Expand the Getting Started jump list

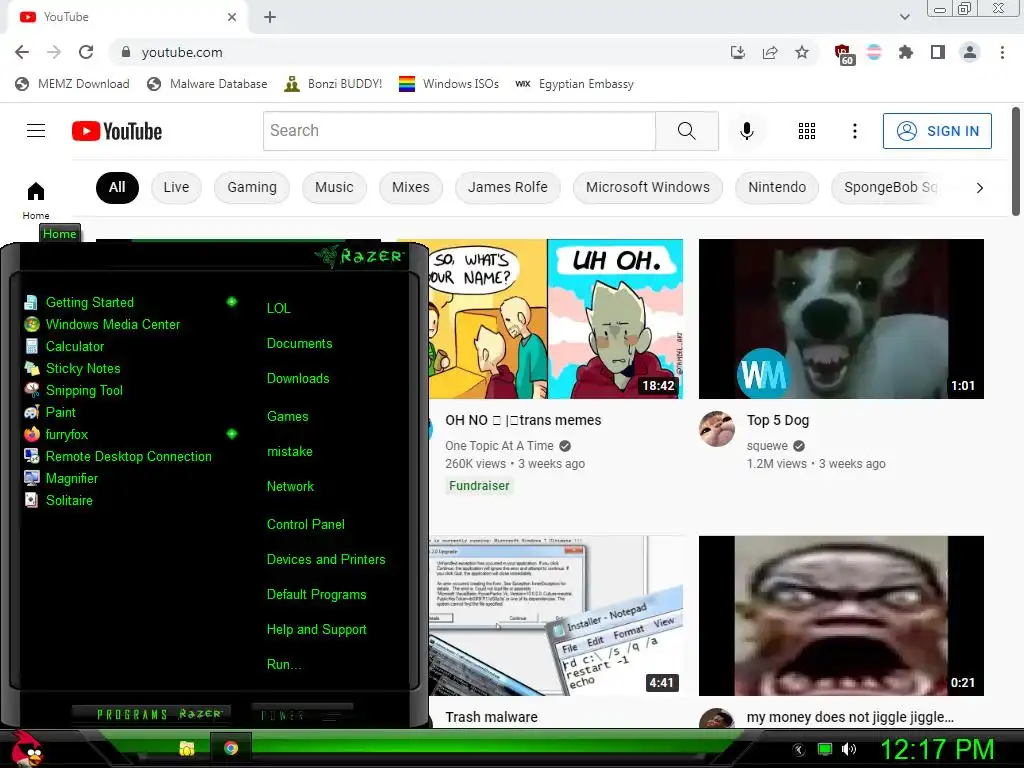[x=231, y=302]
